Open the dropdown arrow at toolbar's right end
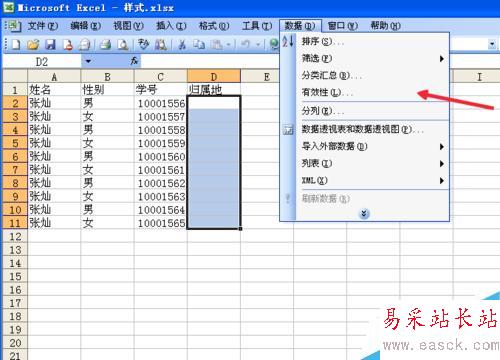 tap(492, 44)
